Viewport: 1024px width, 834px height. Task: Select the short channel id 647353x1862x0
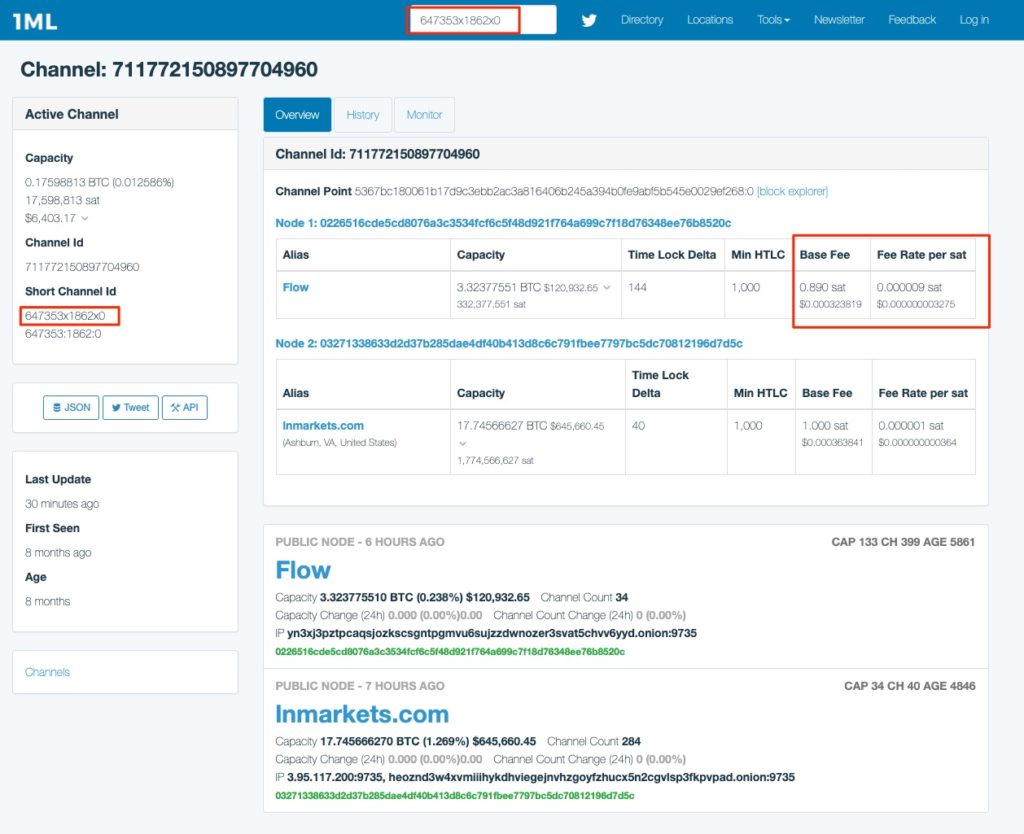coord(65,316)
